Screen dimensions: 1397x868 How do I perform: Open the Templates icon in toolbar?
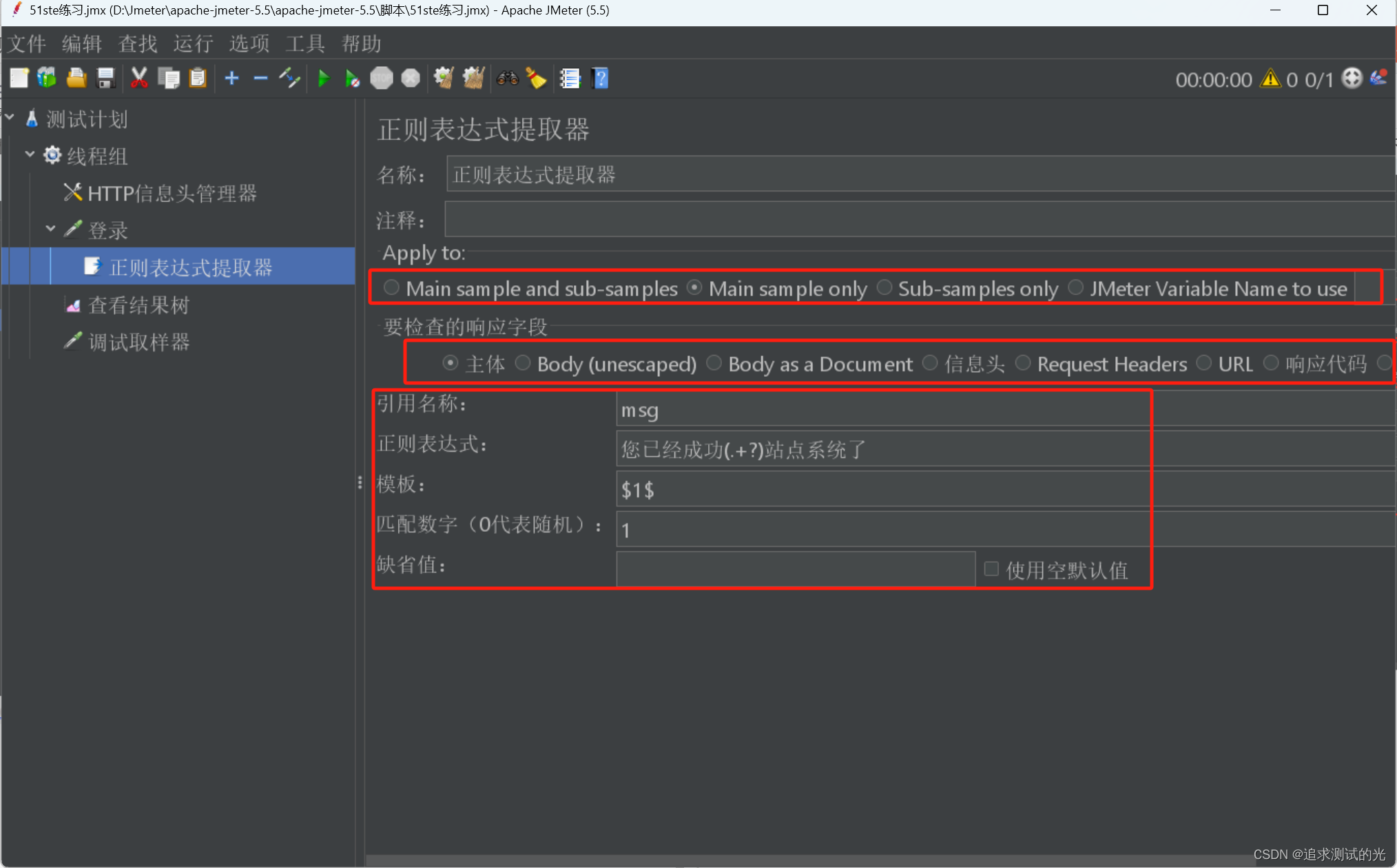point(47,79)
